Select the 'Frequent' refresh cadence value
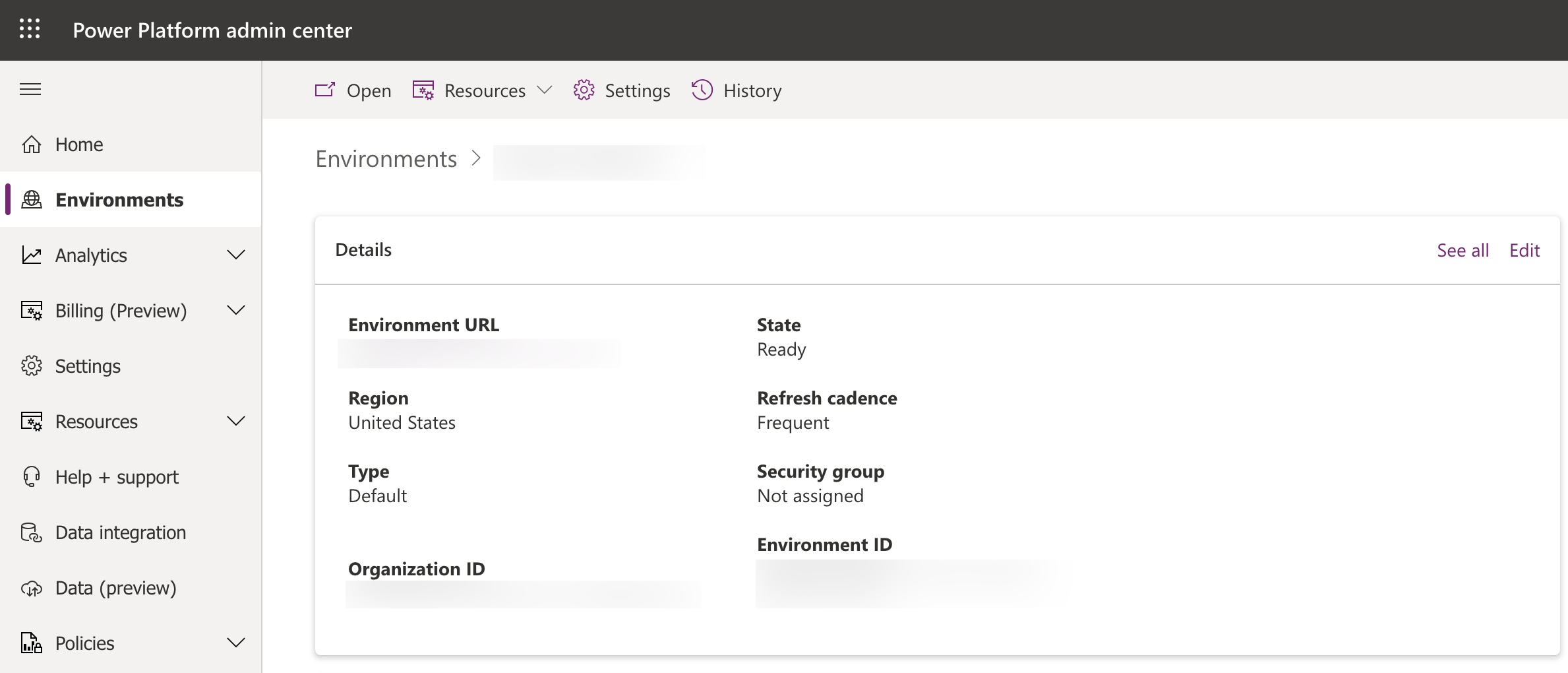 pos(793,423)
